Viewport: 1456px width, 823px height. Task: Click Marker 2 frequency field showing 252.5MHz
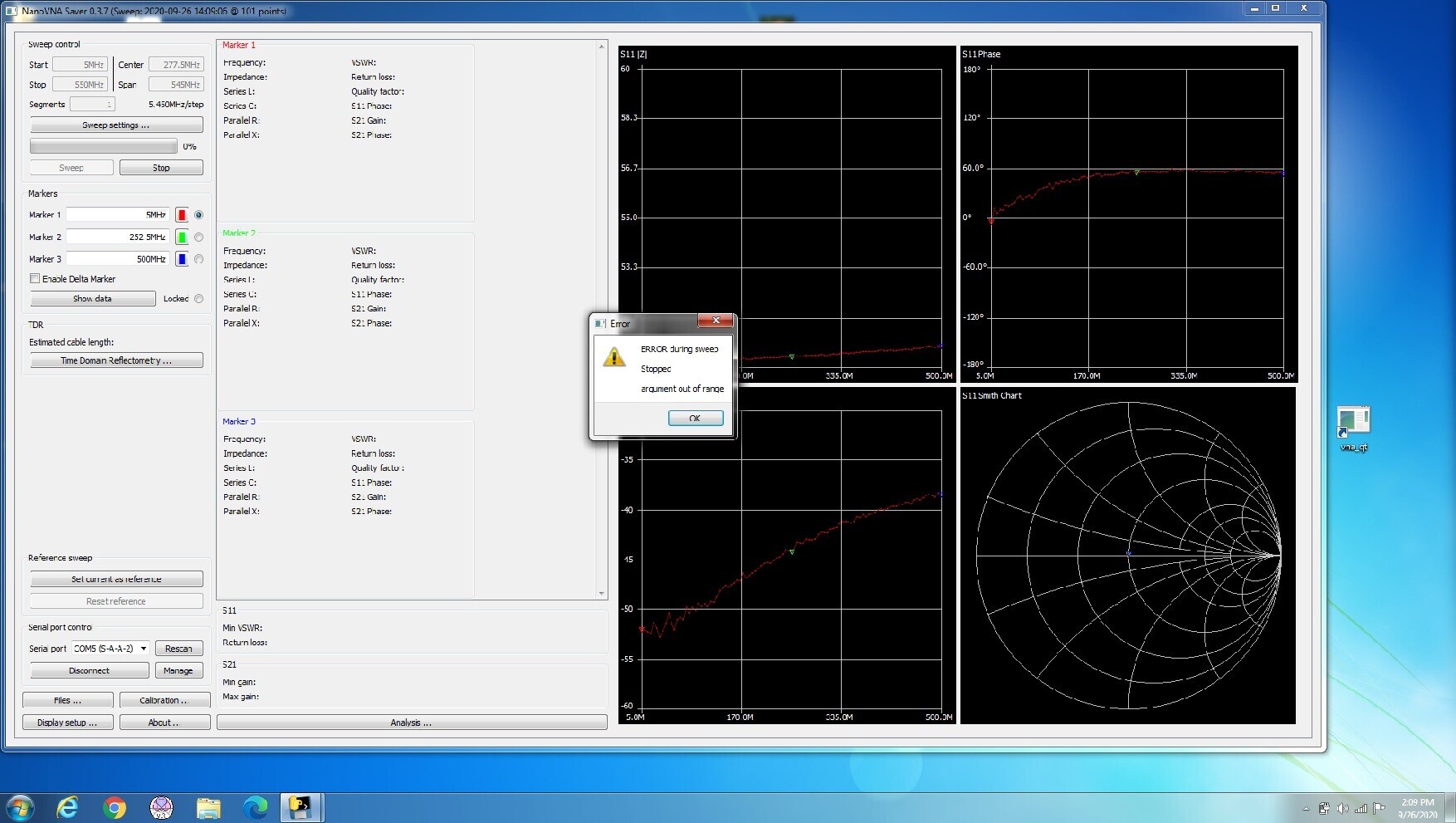[117, 238]
